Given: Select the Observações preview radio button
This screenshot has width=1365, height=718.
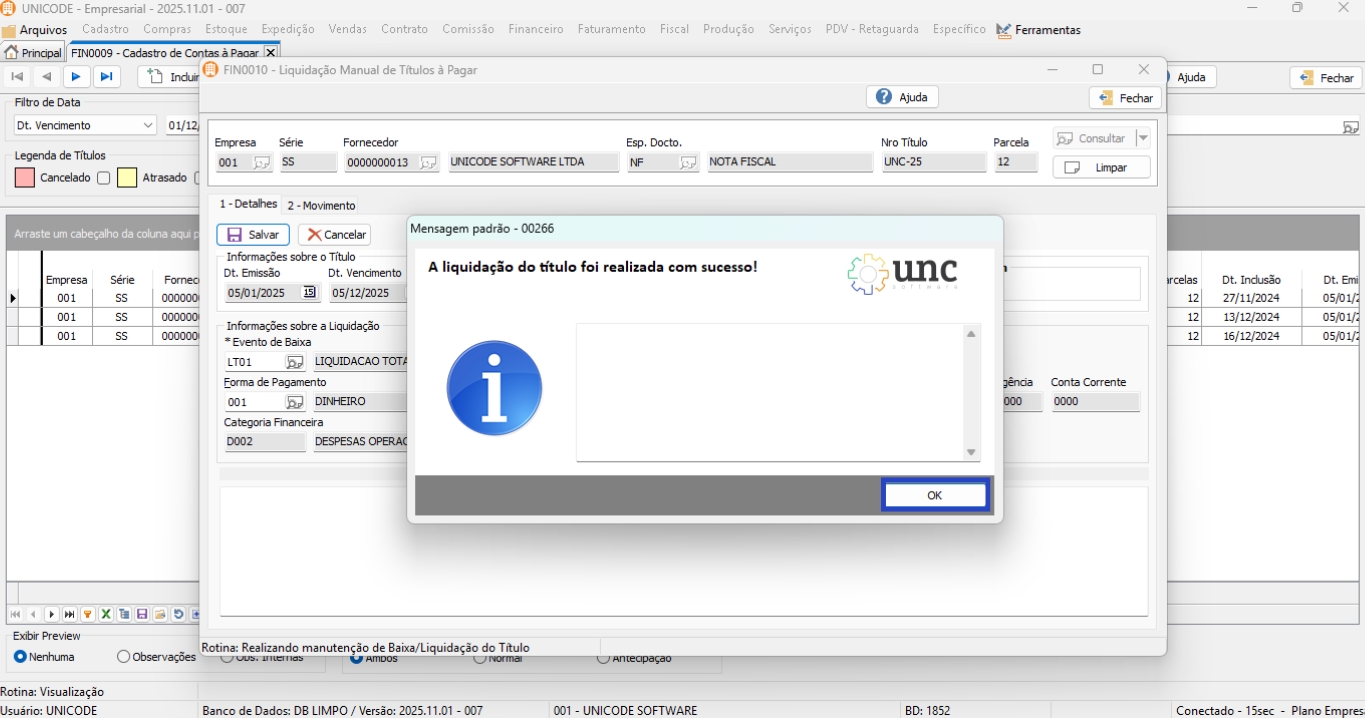Looking at the screenshot, I should point(124,657).
